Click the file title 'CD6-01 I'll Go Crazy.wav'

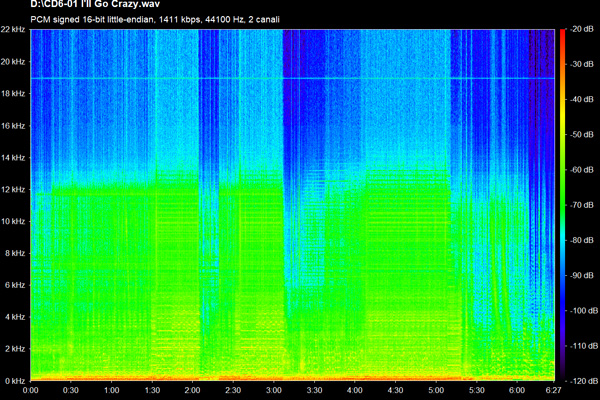(95, 4)
